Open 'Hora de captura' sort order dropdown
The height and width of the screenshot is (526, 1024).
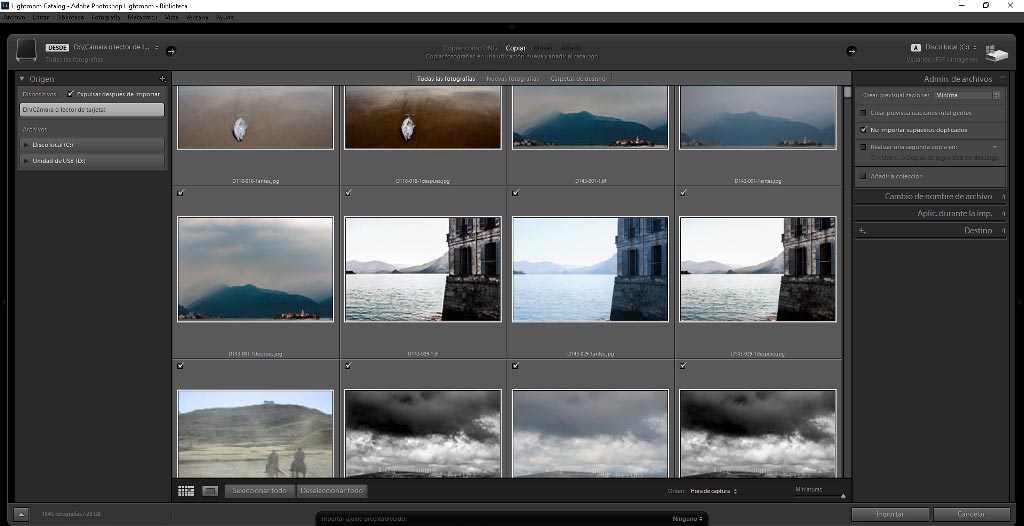click(x=714, y=491)
